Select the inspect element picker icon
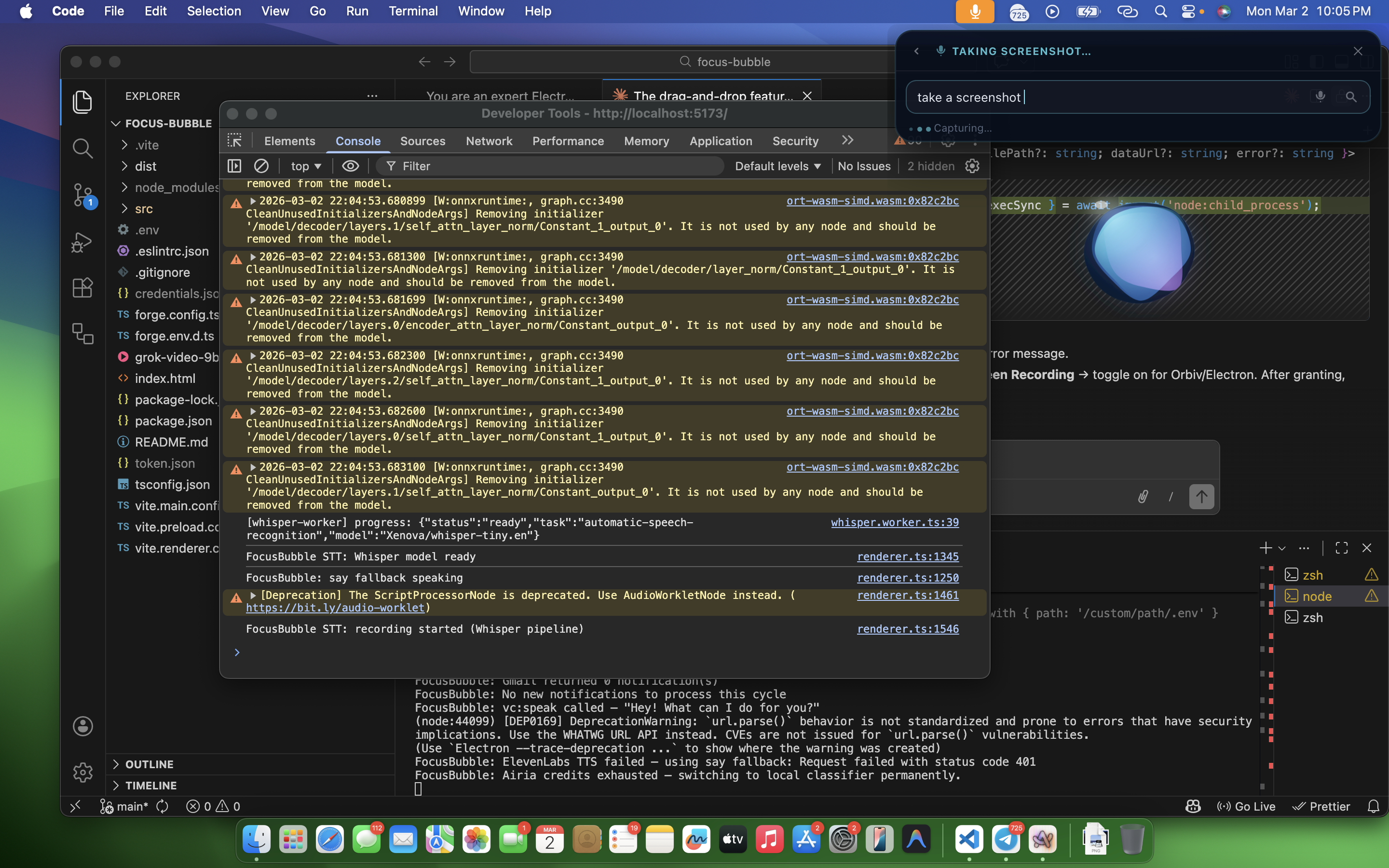Viewport: 1389px width, 868px height. tap(235, 141)
